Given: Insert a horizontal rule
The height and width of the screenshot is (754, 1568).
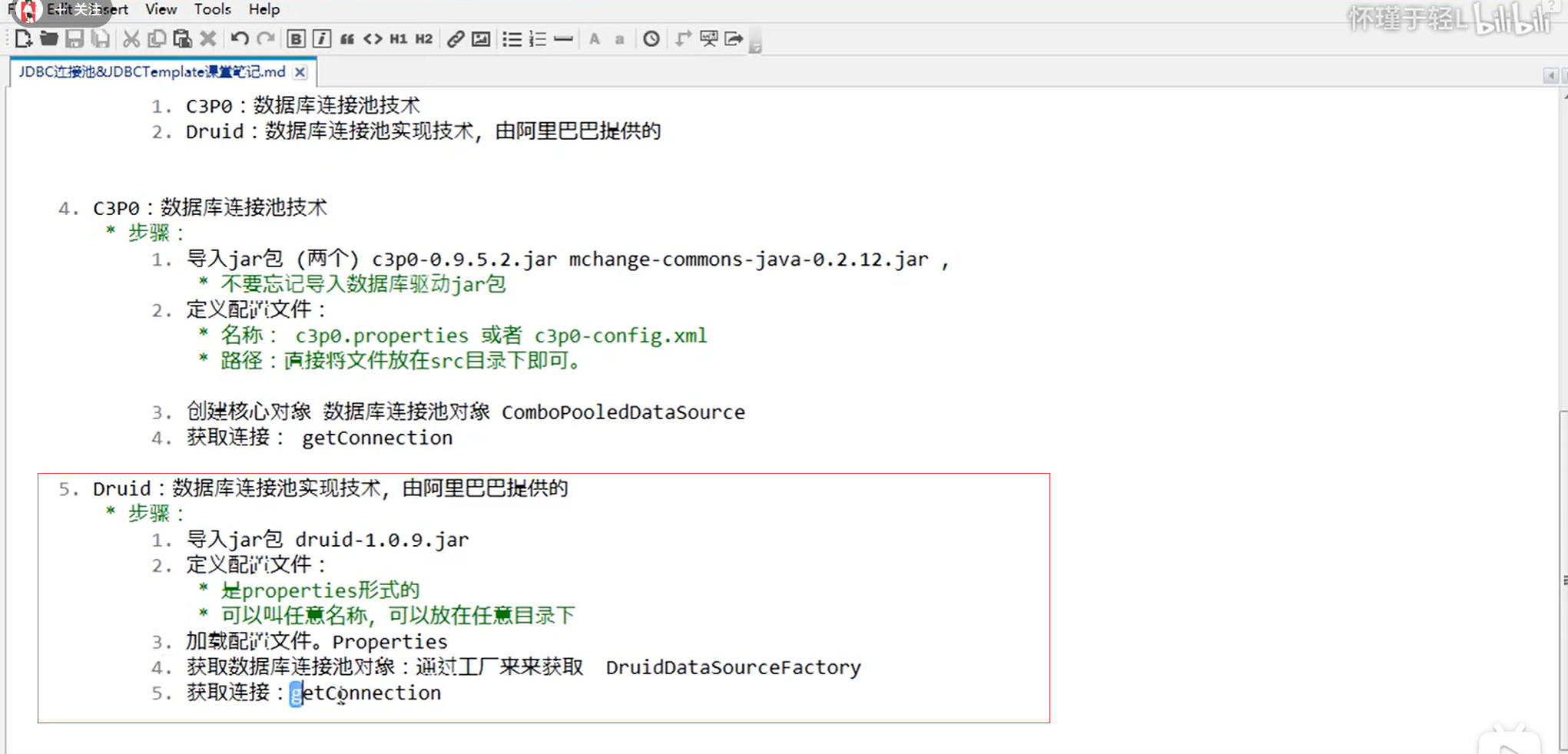Looking at the screenshot, I should pos(563,38).
